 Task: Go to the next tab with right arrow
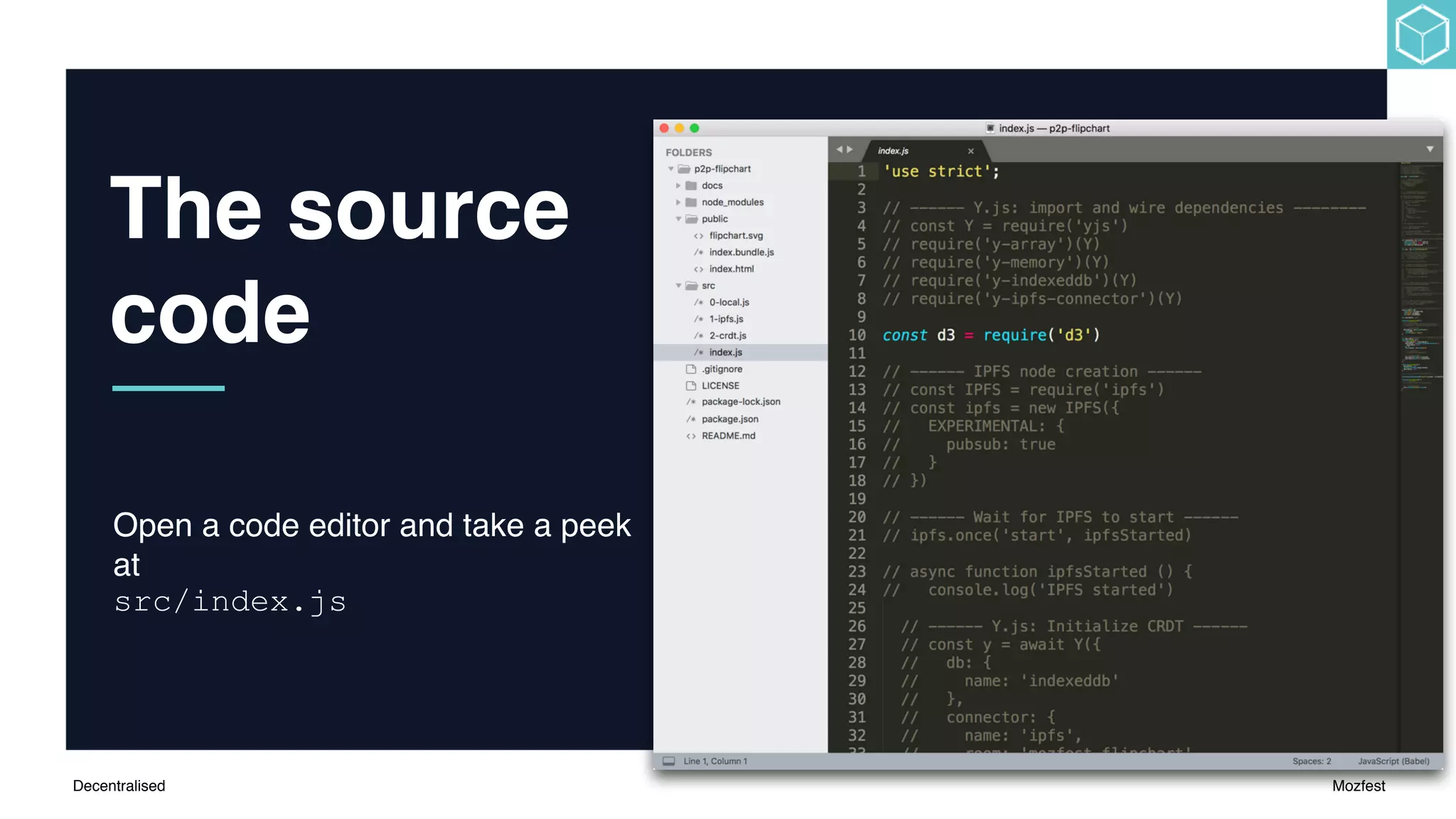(x=850, y=149)
